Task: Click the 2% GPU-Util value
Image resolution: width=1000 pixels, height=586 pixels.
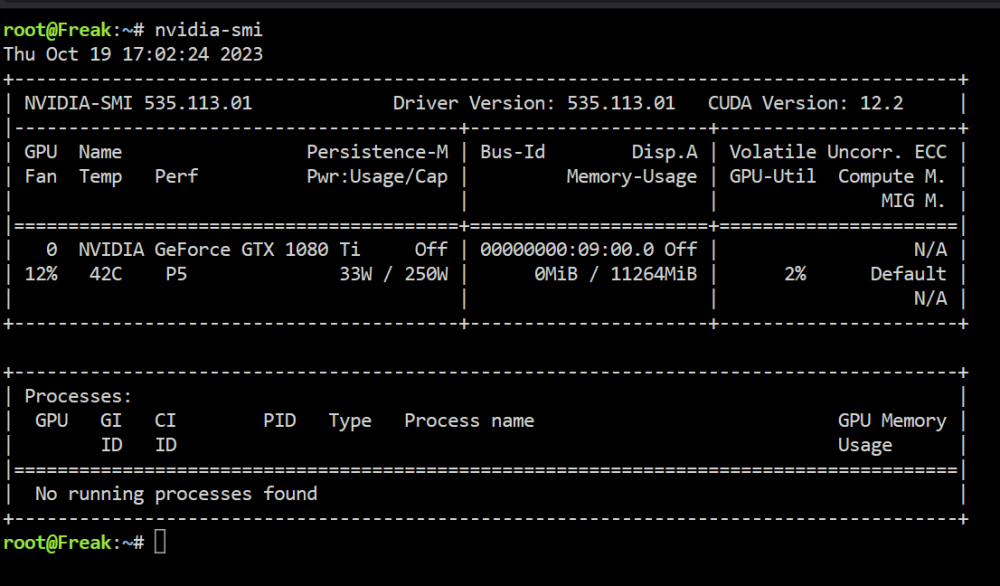Action: [795, 274]
